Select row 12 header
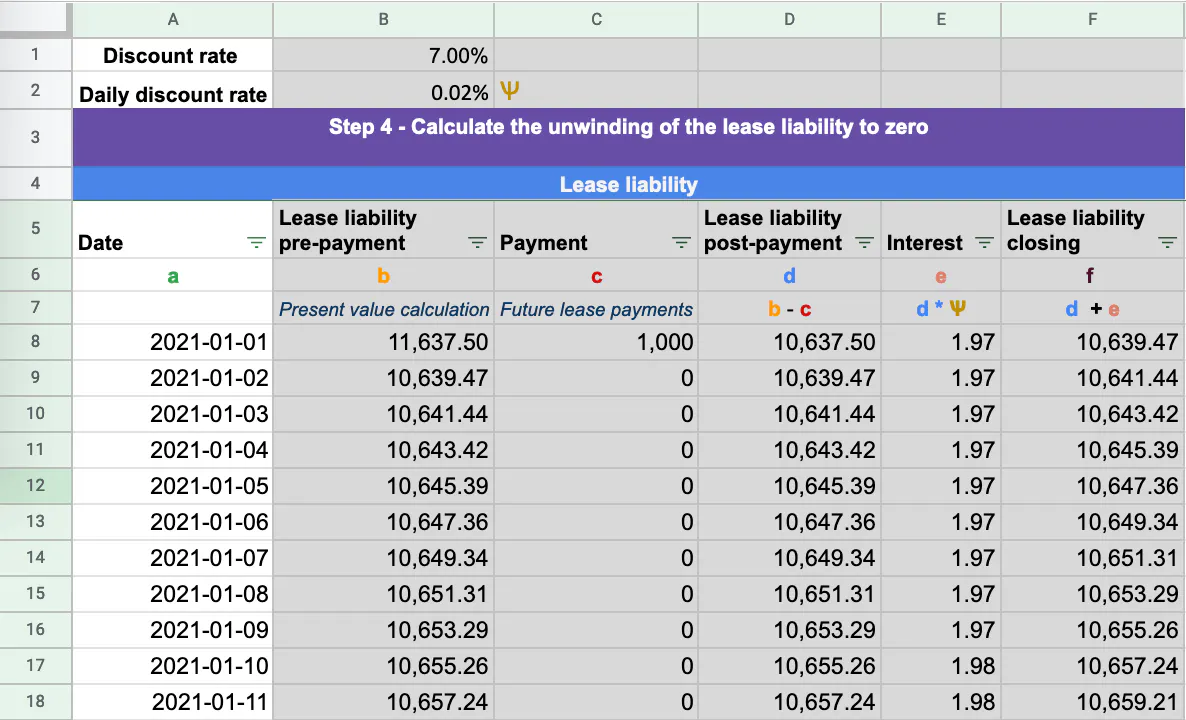 35,486
